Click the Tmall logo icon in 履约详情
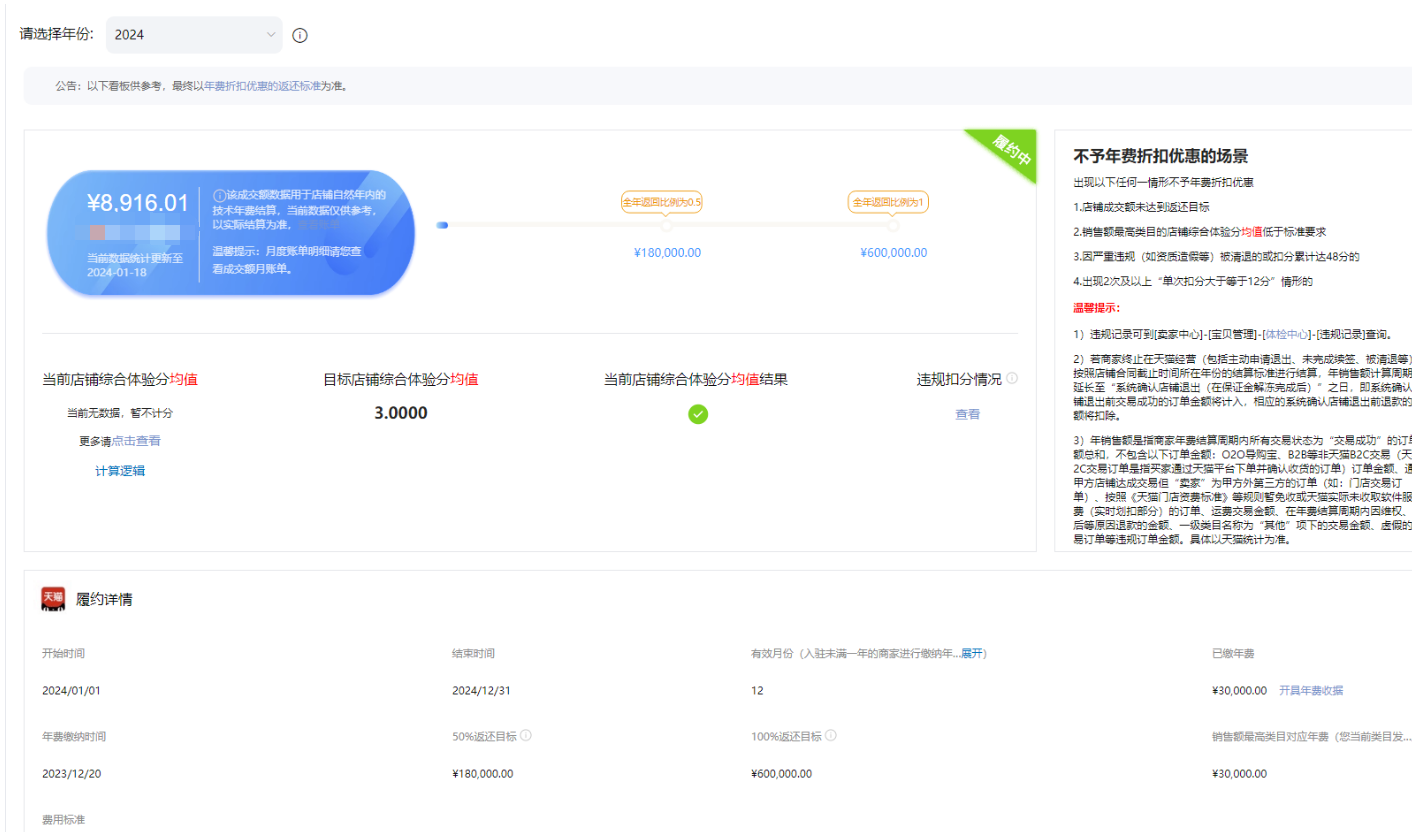Screen dimensions: 1412x832 pyautogui.click(x=53, y=599)
